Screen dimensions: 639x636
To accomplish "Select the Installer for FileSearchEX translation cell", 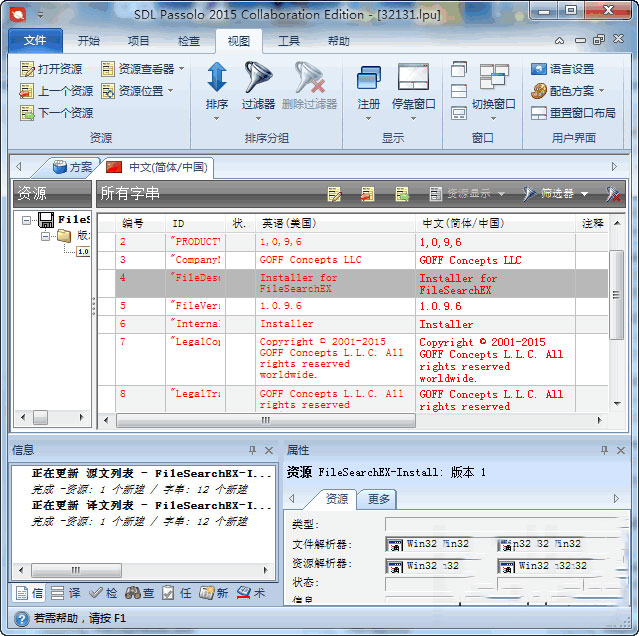I will pyautogui.click(x=495, y=284).
